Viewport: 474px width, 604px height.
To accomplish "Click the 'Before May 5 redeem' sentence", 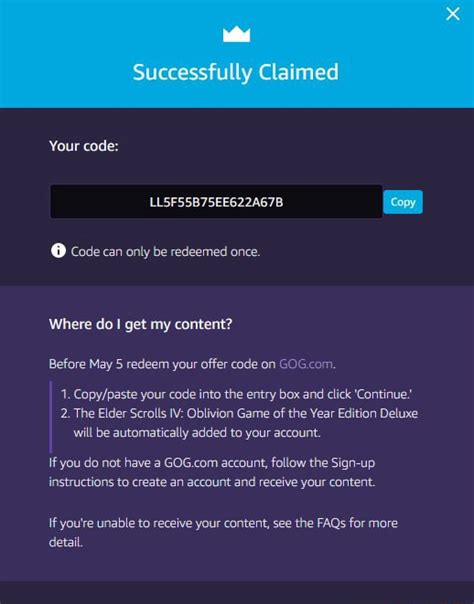I will click(x=192, y=364).
